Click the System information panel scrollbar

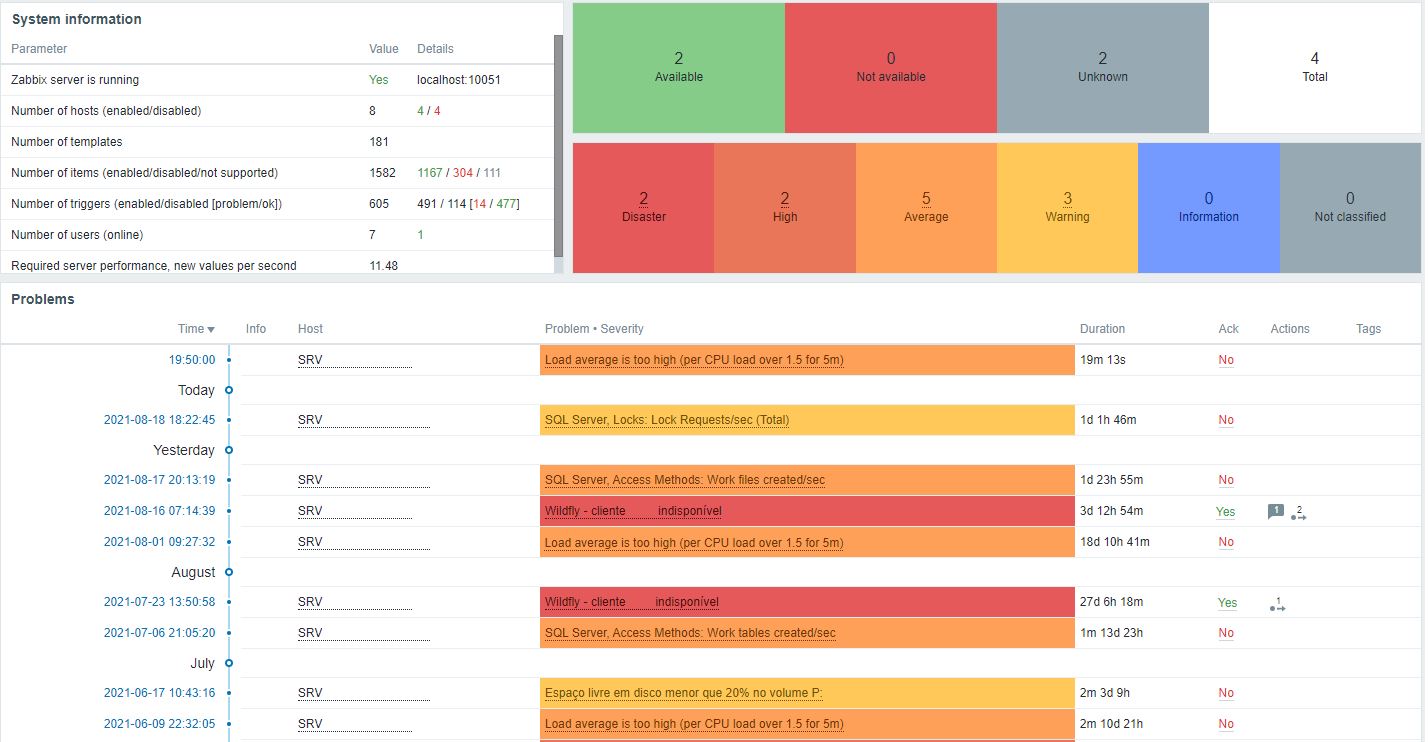pyautogui.click(x=558, y=146)
